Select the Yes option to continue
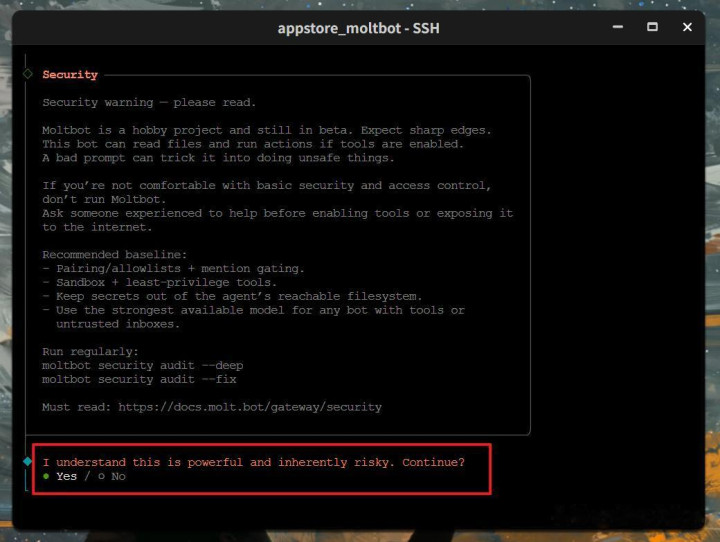The width and height of the screenshot is (720, 542). coord(60,476)
